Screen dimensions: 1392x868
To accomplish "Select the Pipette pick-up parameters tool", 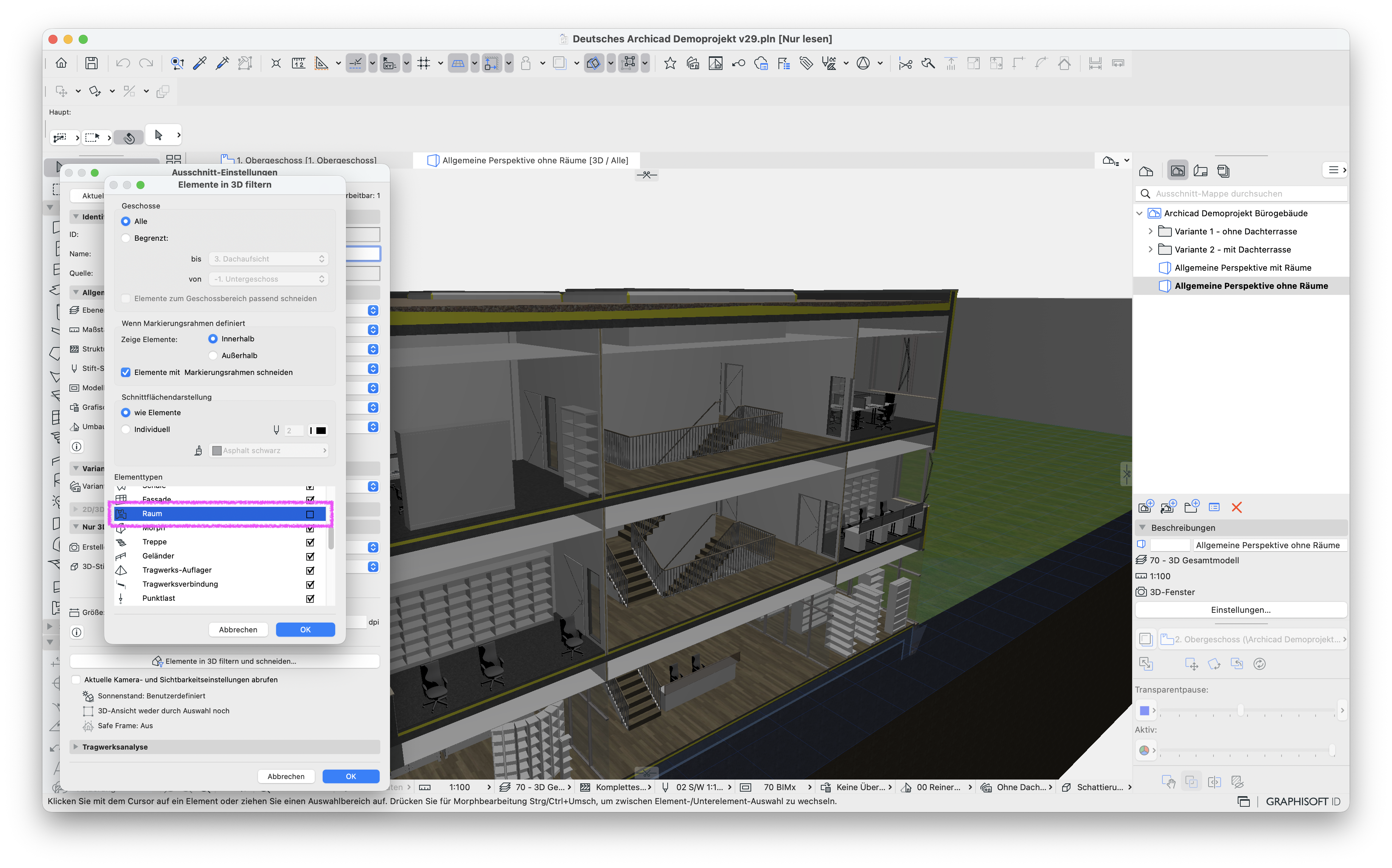I will (x=200, y=63).
